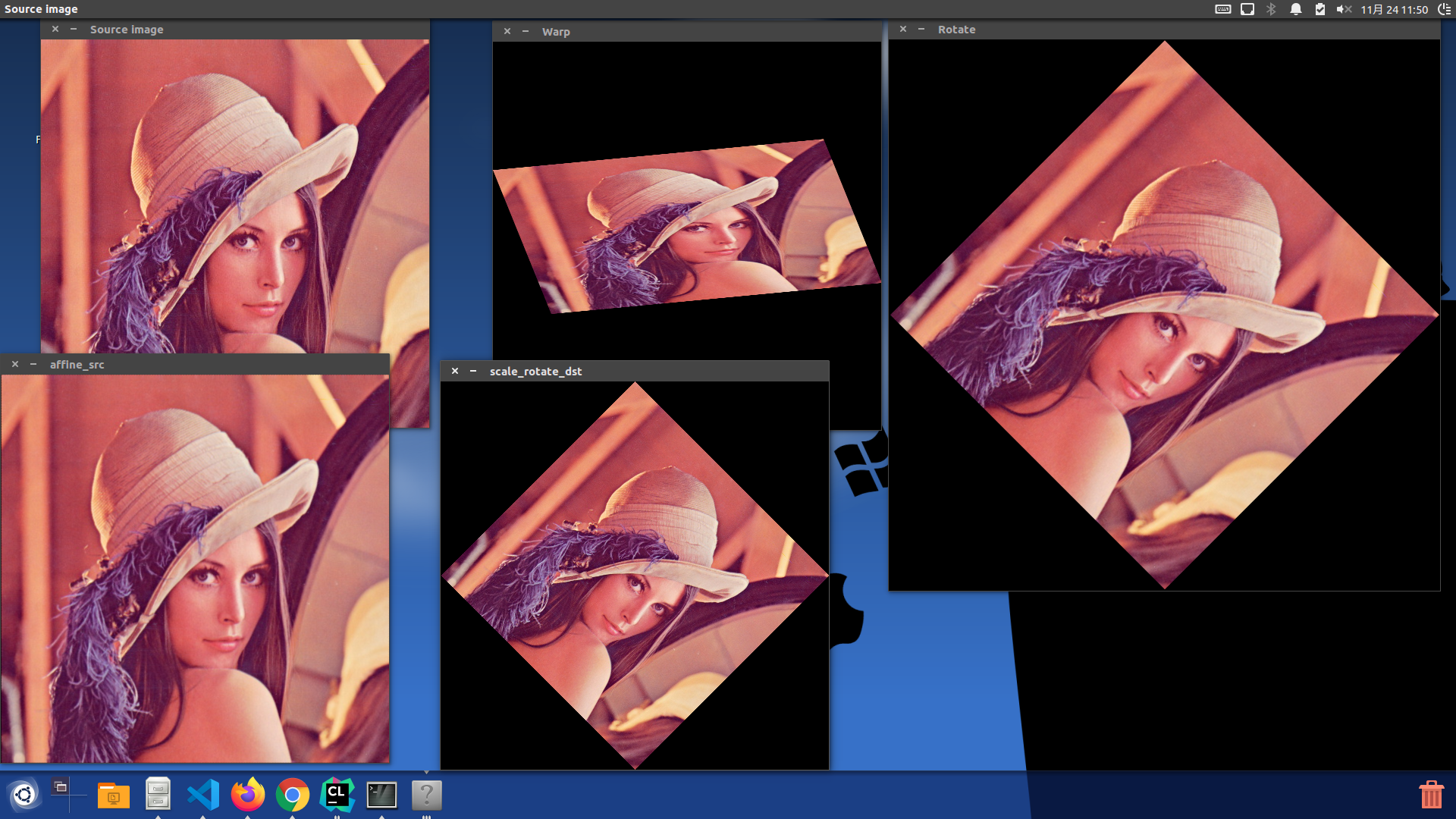
Task: Launch Google Chrome from dock
Action: click(293, 795)
